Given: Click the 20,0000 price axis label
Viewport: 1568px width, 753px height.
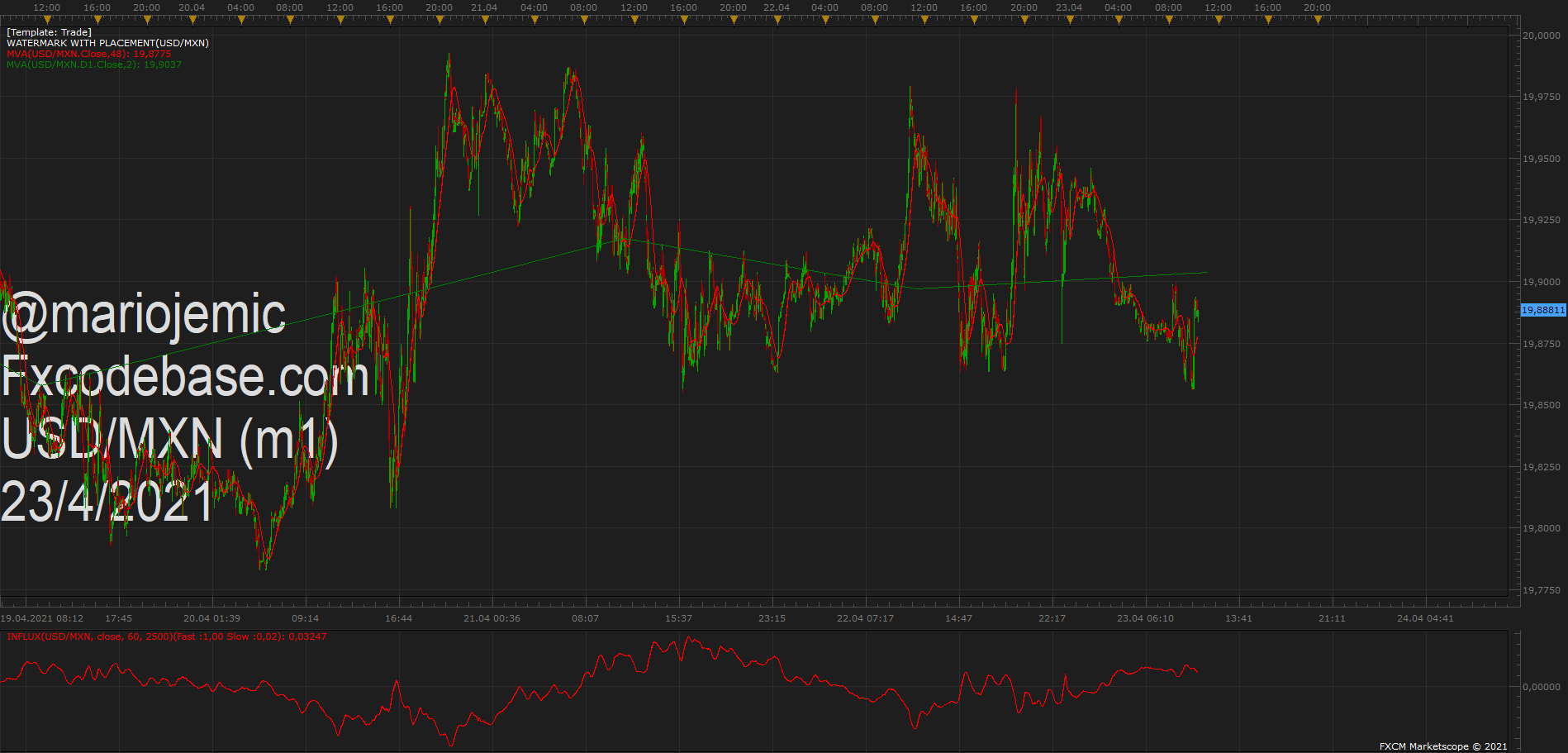Looking at the screenshot, I should pyautogui.click(x=1542, y=36).
